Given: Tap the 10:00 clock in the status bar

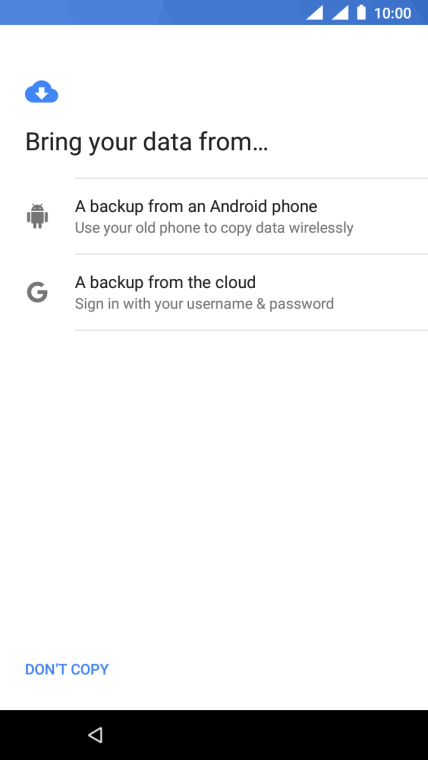Looking at the screenshot, I should [393, 13].
